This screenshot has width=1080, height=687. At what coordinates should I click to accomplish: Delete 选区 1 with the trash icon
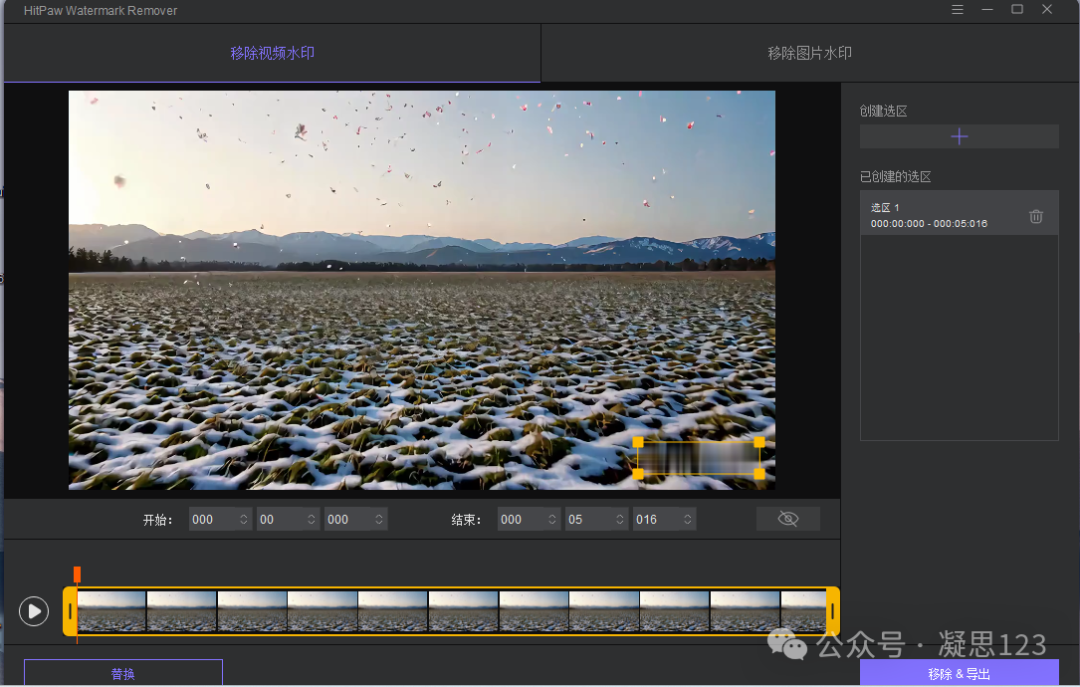coord(1036,216)
